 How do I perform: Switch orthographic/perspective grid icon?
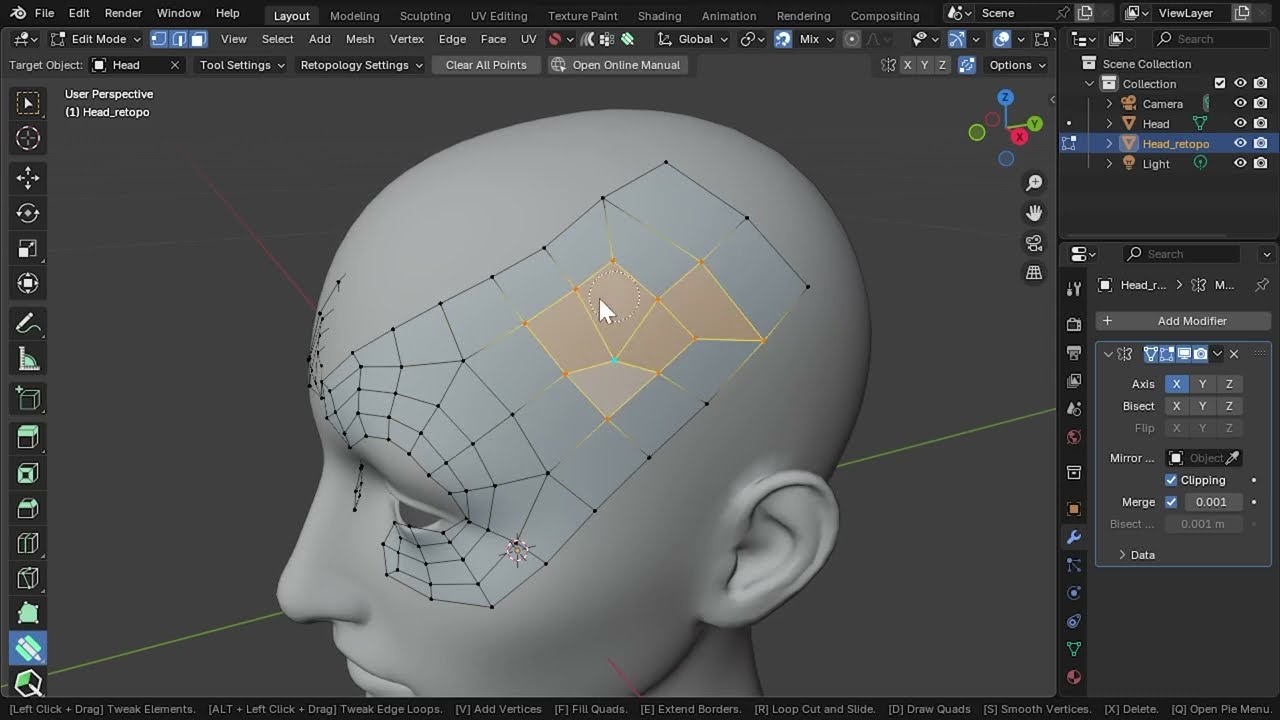coord(1034,273)
